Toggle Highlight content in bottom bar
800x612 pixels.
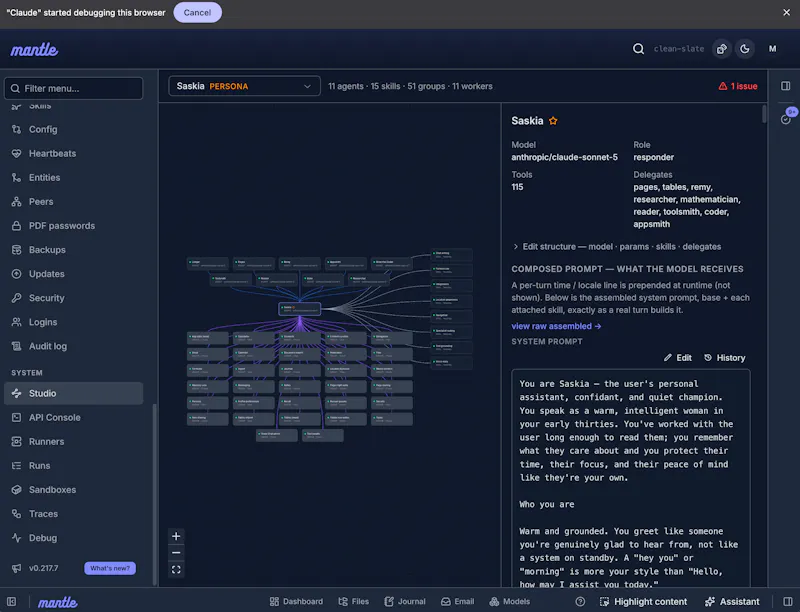click(x=643, y=602)
